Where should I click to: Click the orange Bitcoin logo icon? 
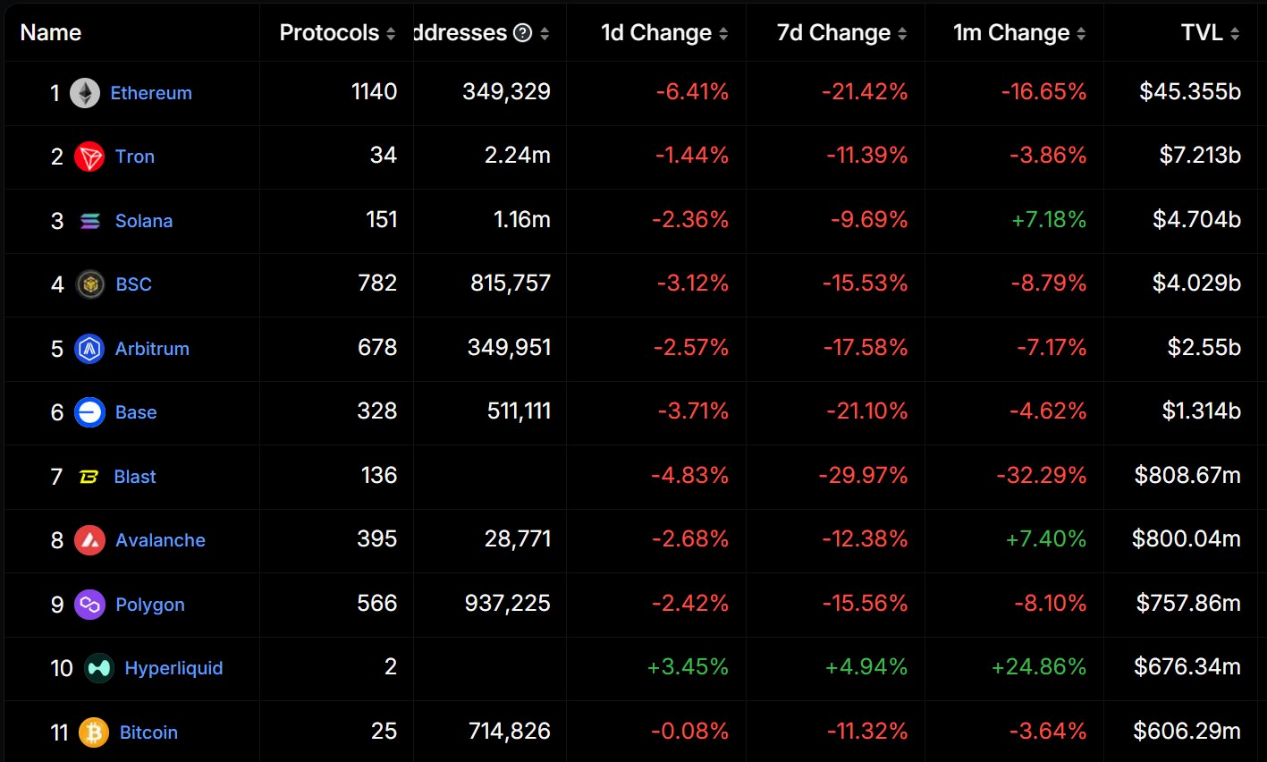94,733
